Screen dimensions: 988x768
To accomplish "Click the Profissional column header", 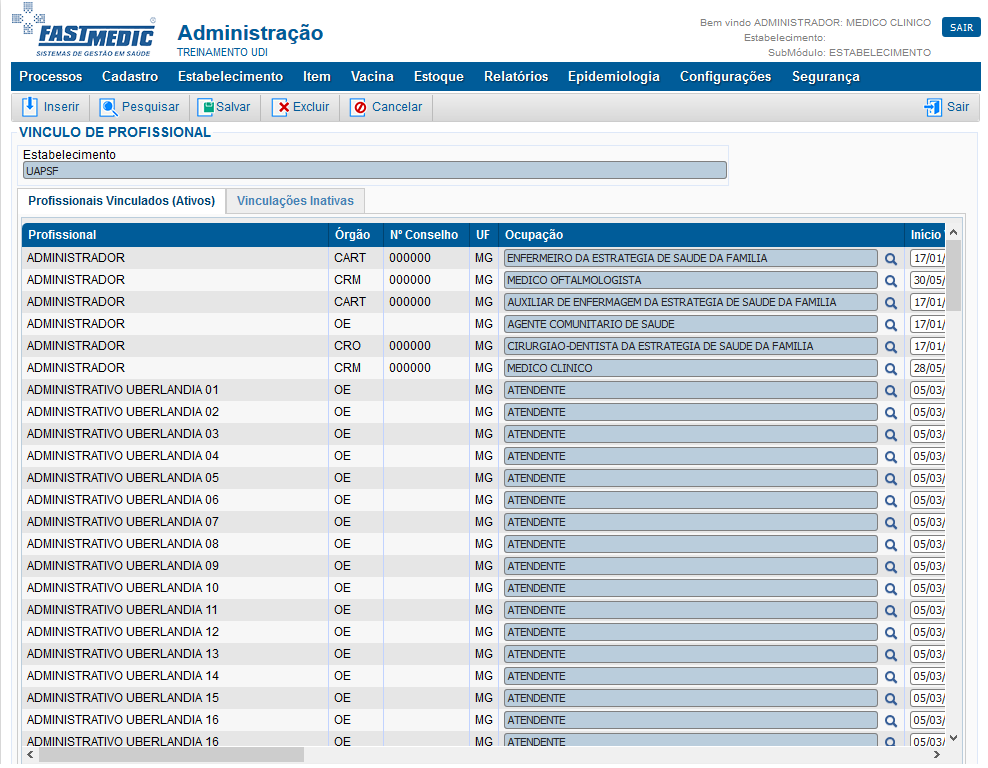I will [x=175, y=235].
